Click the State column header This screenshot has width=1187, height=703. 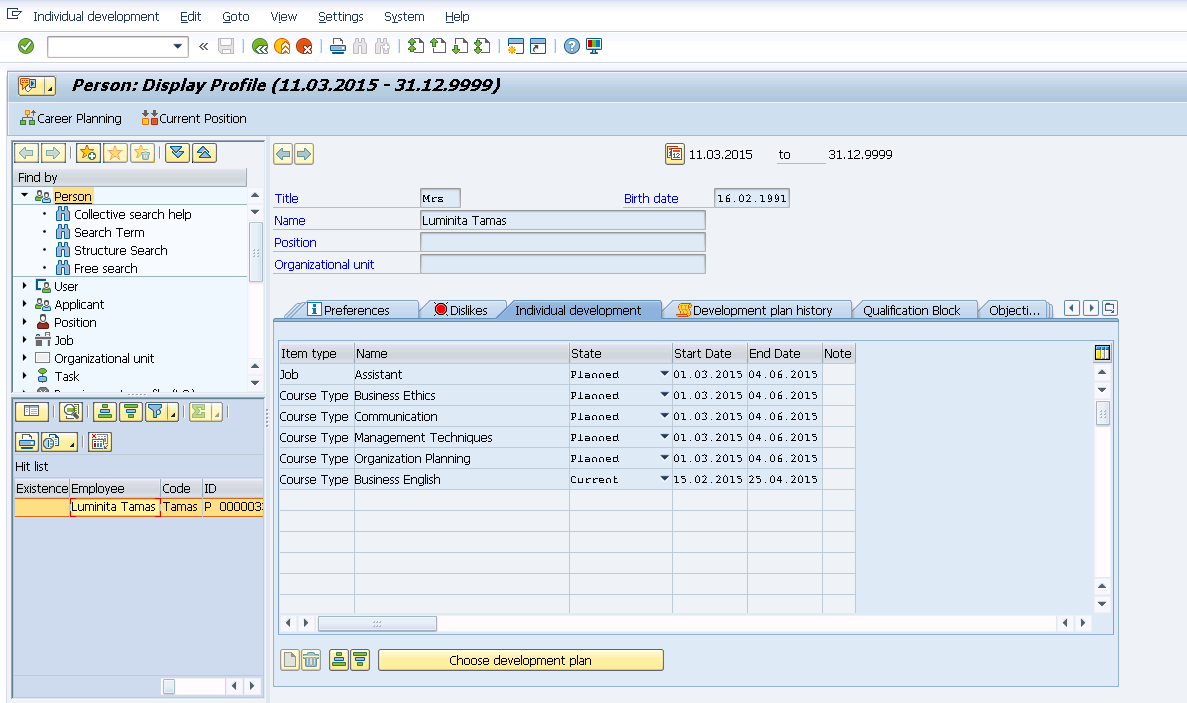click(620, 353)
